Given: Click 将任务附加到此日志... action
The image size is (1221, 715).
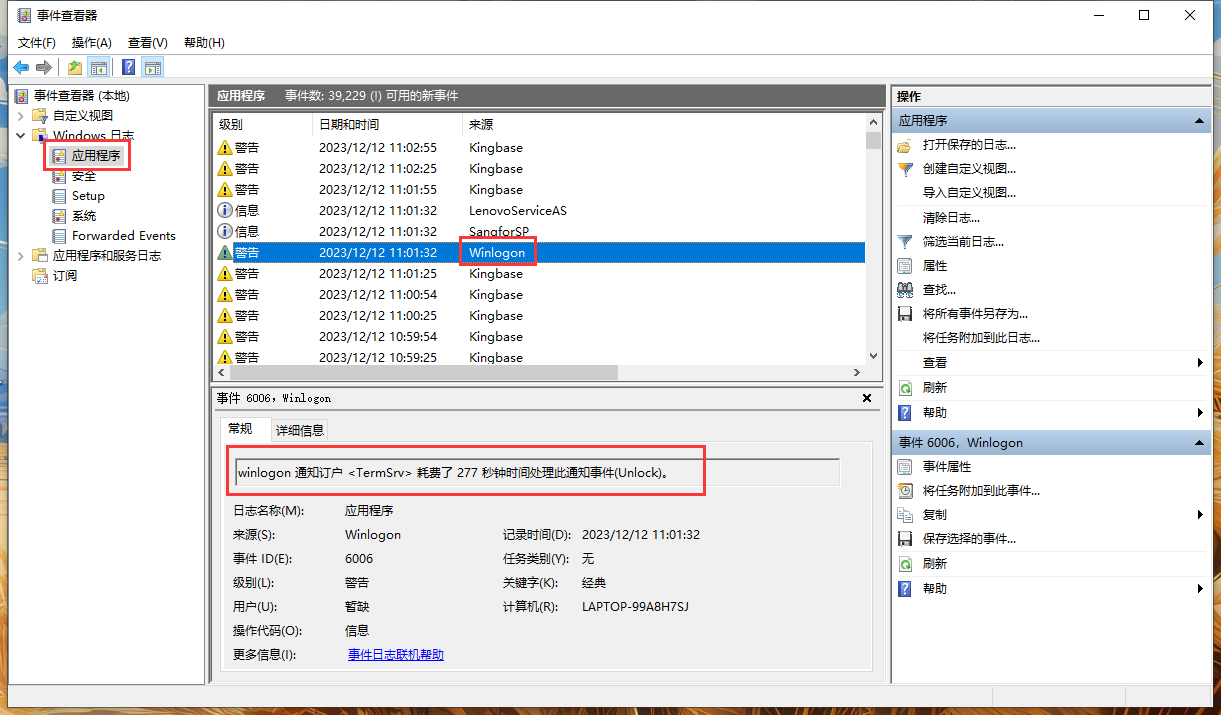Looking at the screenshot, I should [x=981, y=339].
